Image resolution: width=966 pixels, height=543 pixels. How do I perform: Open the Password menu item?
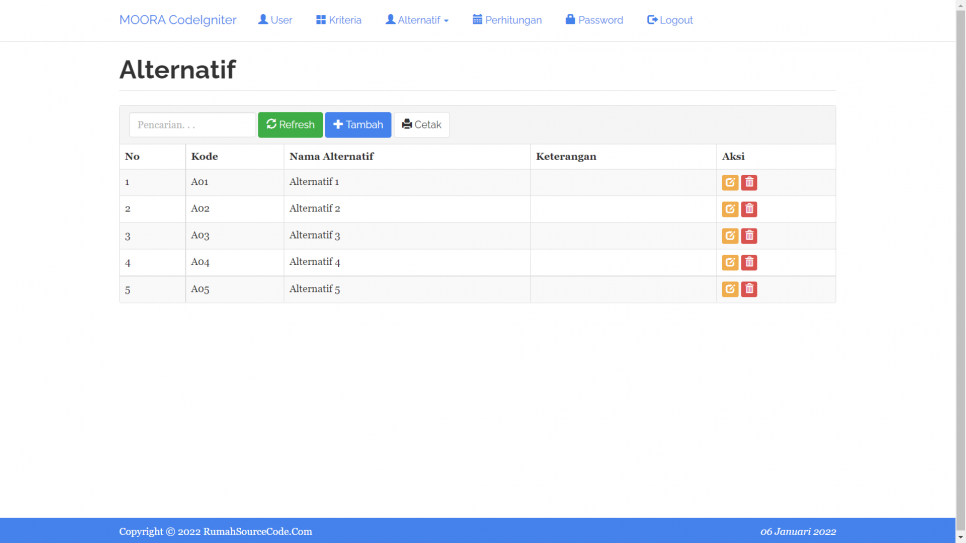(595, 20)
